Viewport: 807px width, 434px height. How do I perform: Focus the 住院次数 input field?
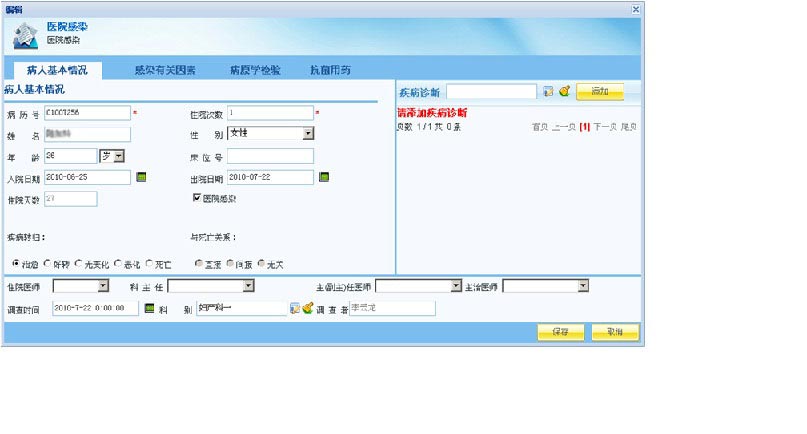click(270, 113)
